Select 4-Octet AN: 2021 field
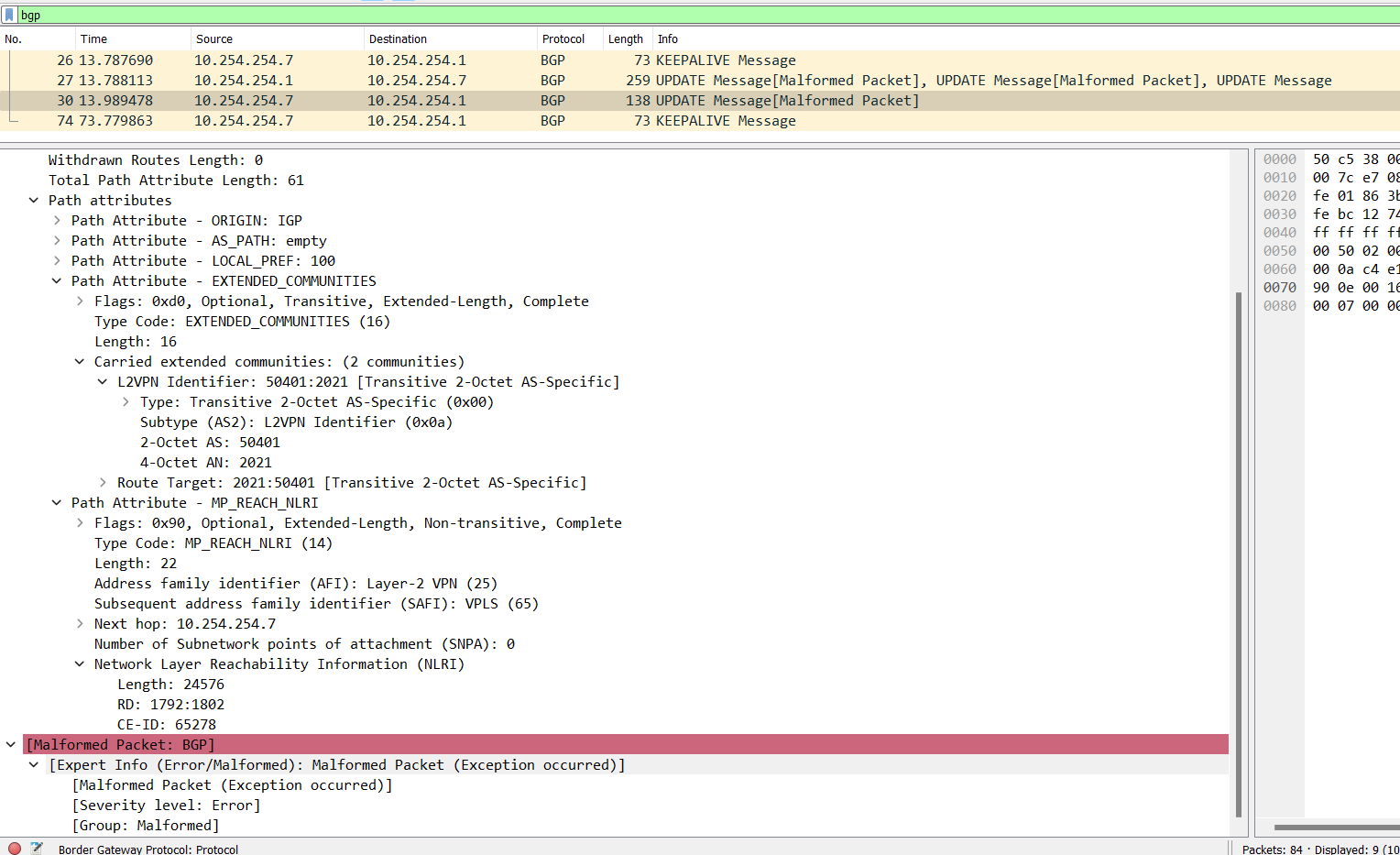This screenshot has width=1400, height=855. (206, 463)
